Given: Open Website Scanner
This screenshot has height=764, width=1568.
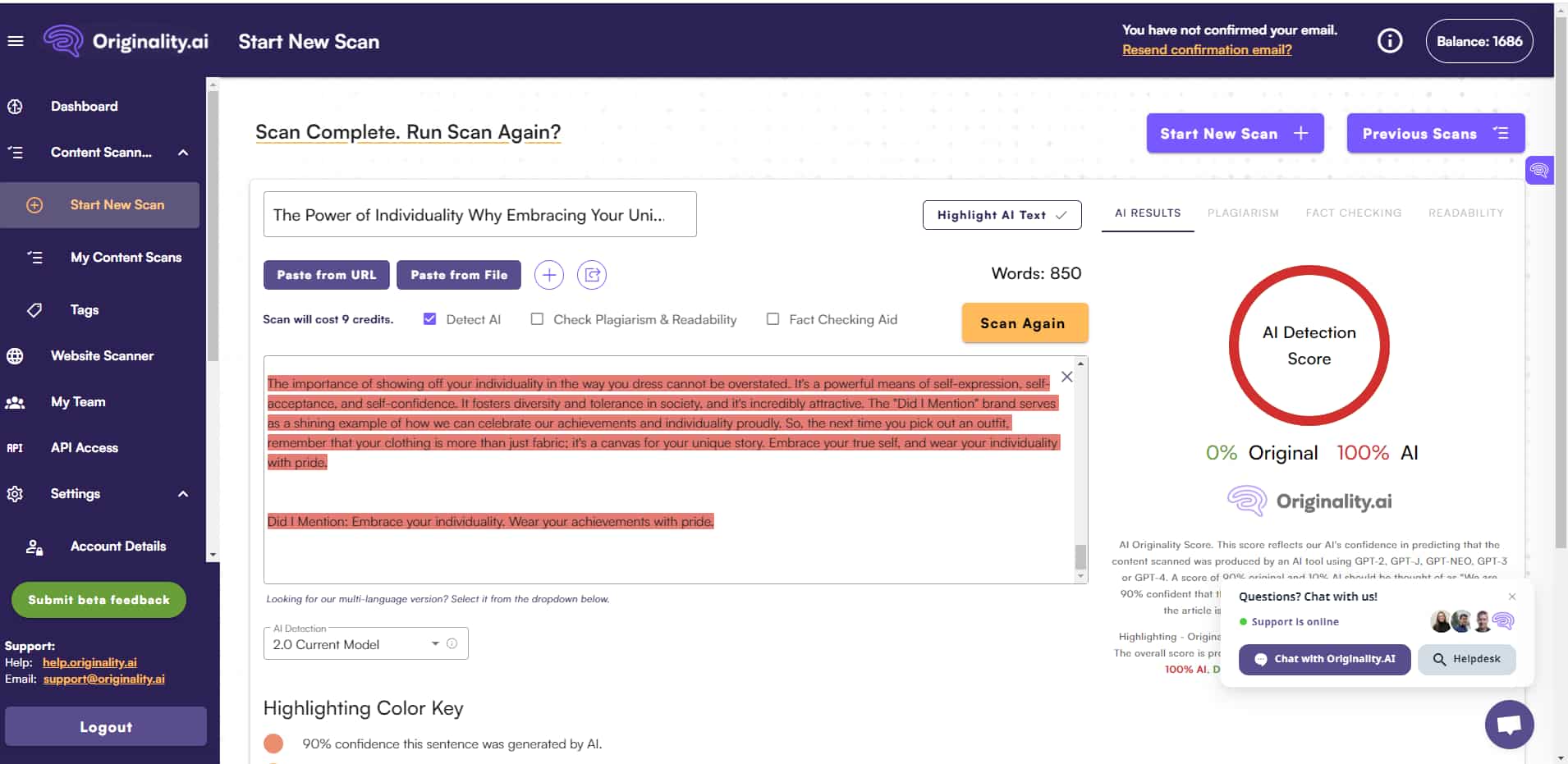Looking at the screenshot, I should (103, 356).
